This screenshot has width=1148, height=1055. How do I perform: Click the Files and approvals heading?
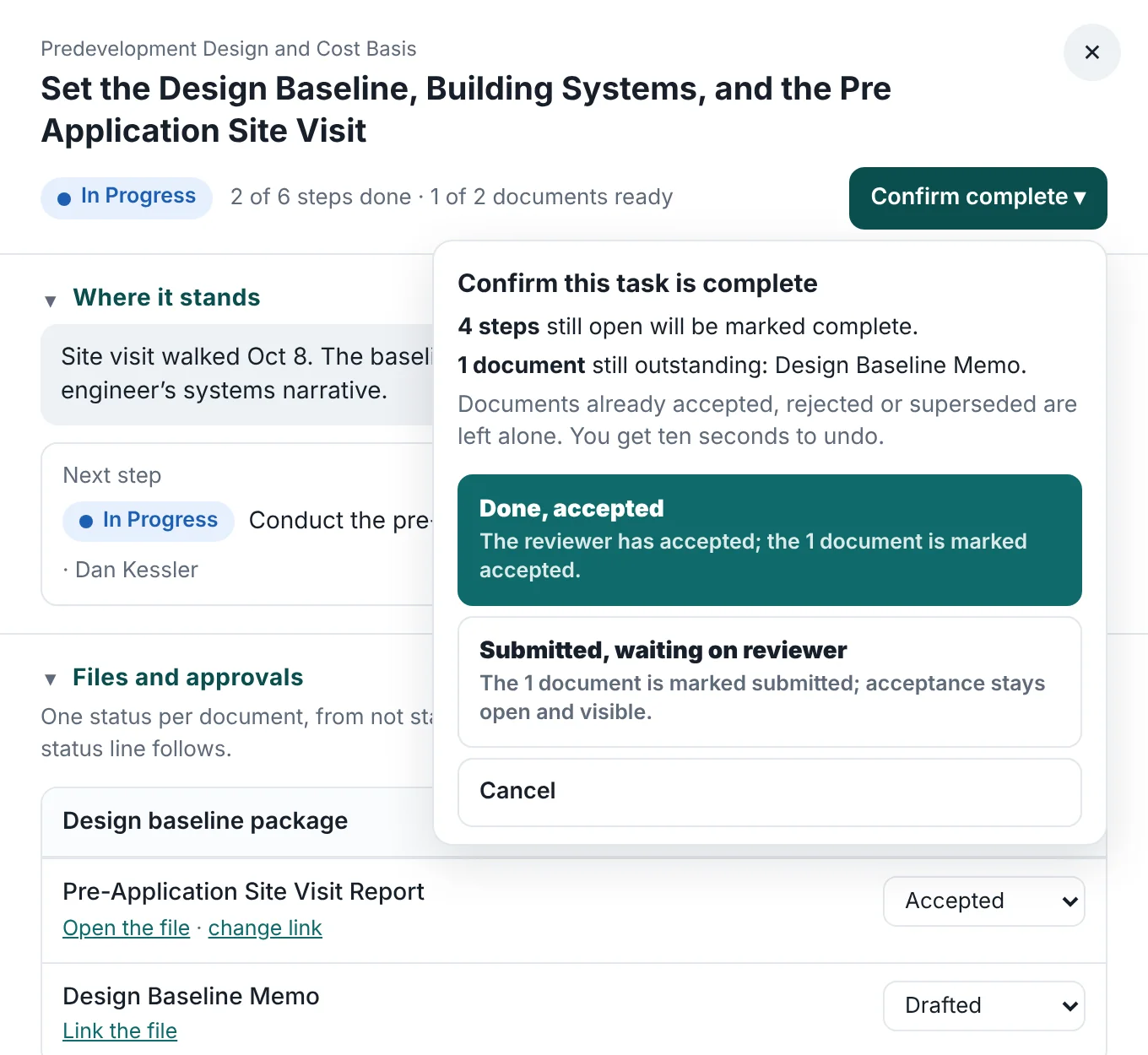click(187, 677)
